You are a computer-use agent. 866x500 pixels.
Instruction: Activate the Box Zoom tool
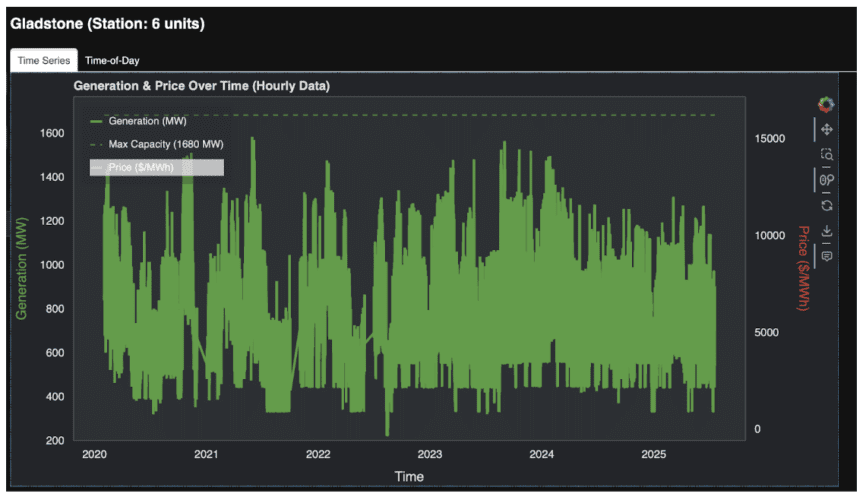point(826,155)
